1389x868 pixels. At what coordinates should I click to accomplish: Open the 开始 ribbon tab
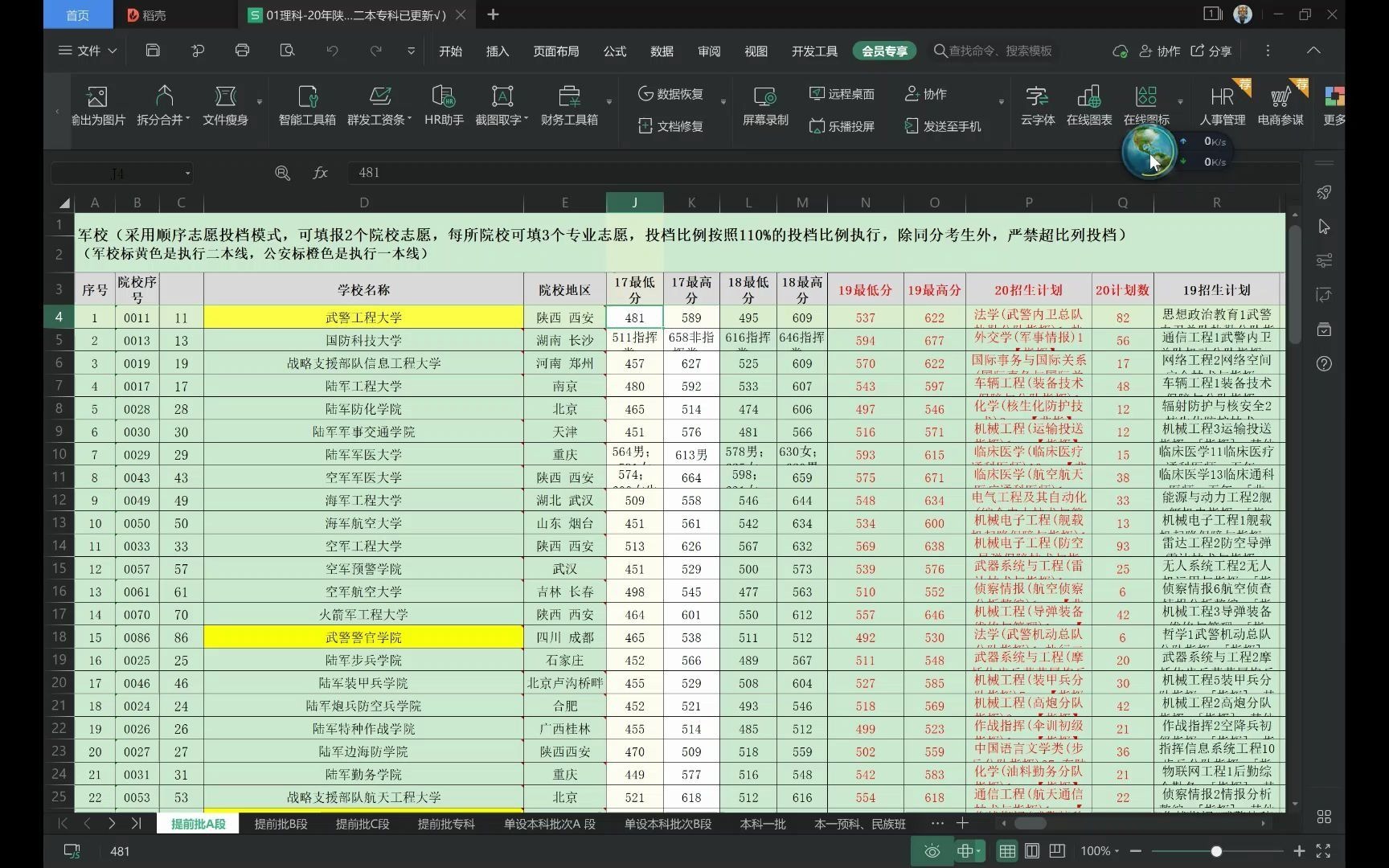[450, 51]
